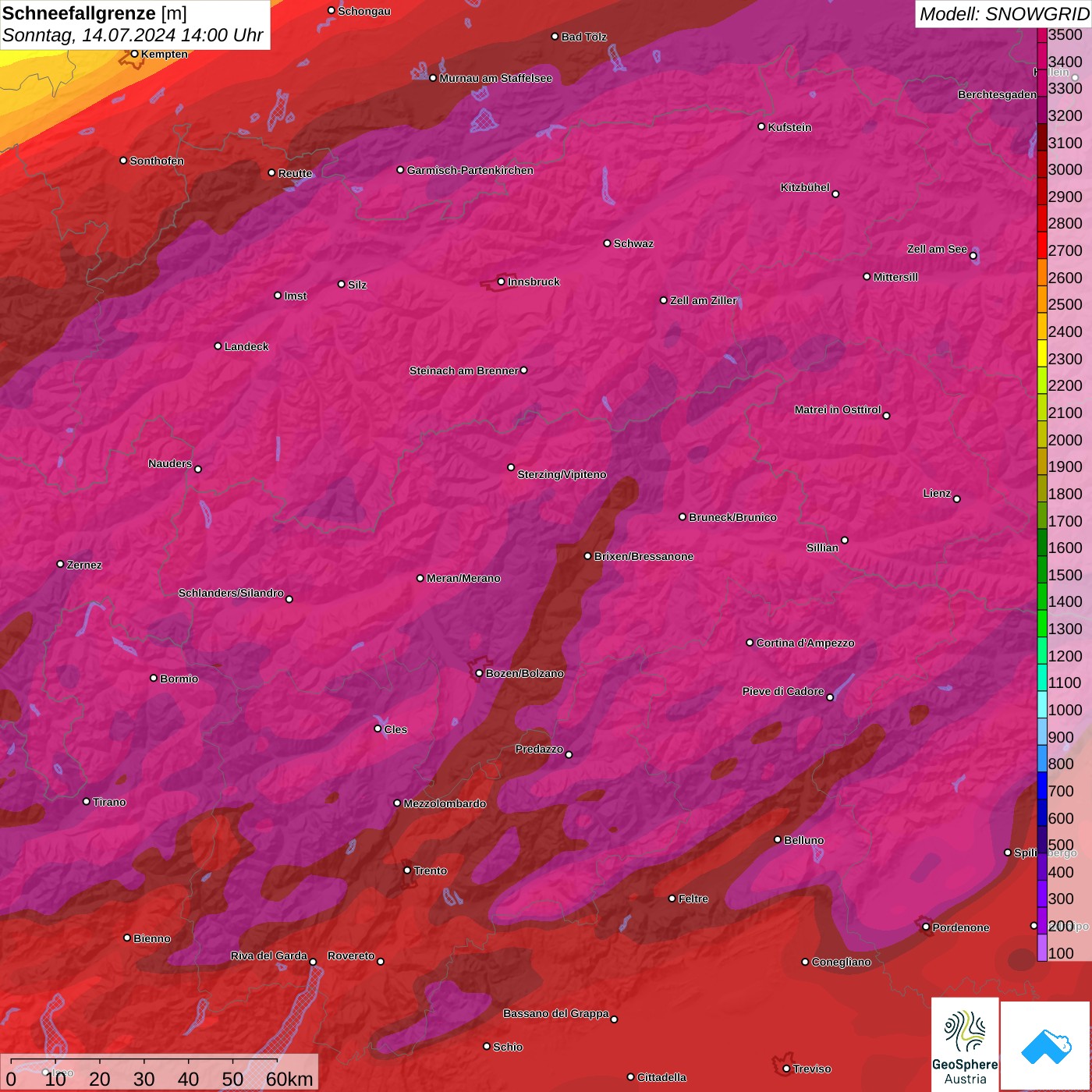Click the Schneefallgrenze [m] title
This screenshot has height=1092, width=1092.
point(94,13)
